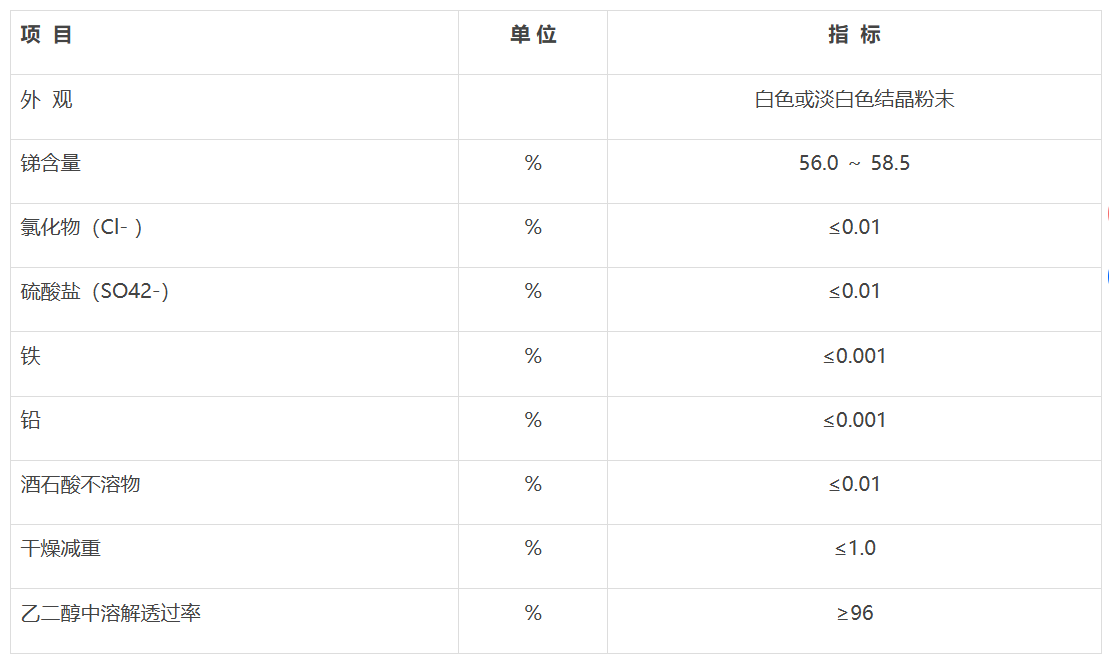The image size is (1109, 667).
Task: Click the 56.0 ~ 58.5 value
Action: pyautogui.click(x=854, y=163)
